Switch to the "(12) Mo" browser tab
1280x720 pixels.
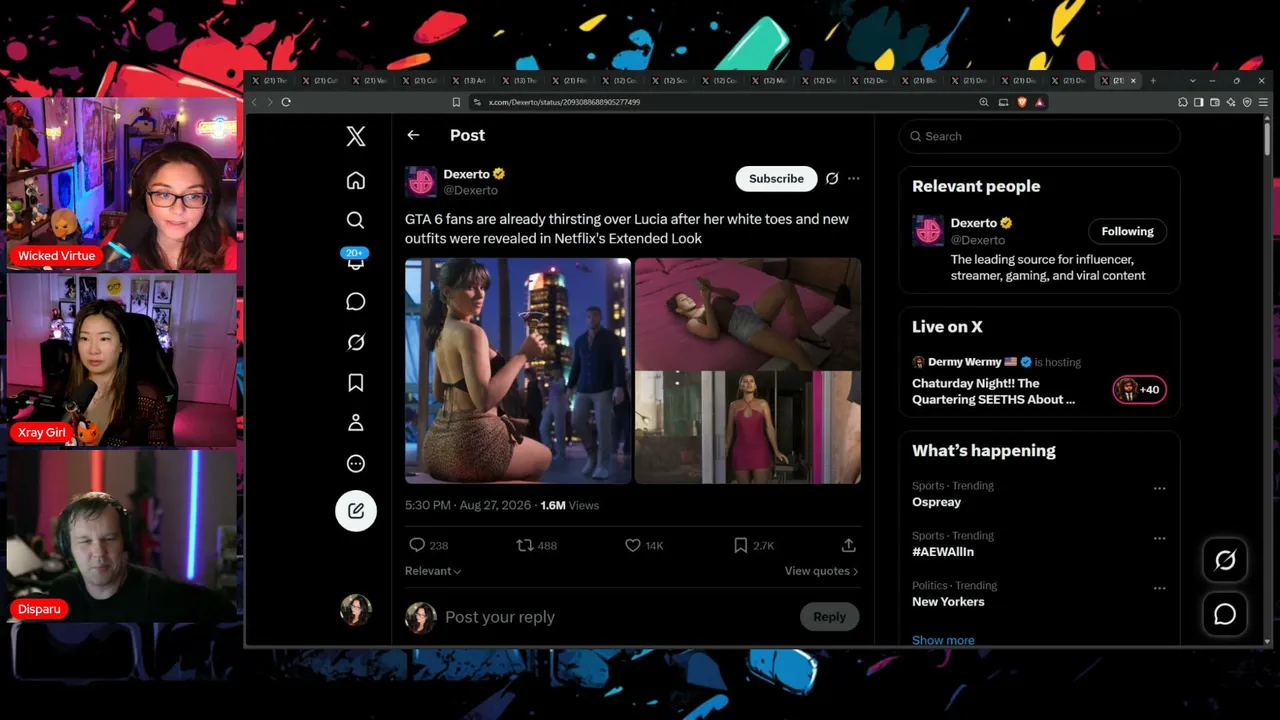[x=769, y=81]
